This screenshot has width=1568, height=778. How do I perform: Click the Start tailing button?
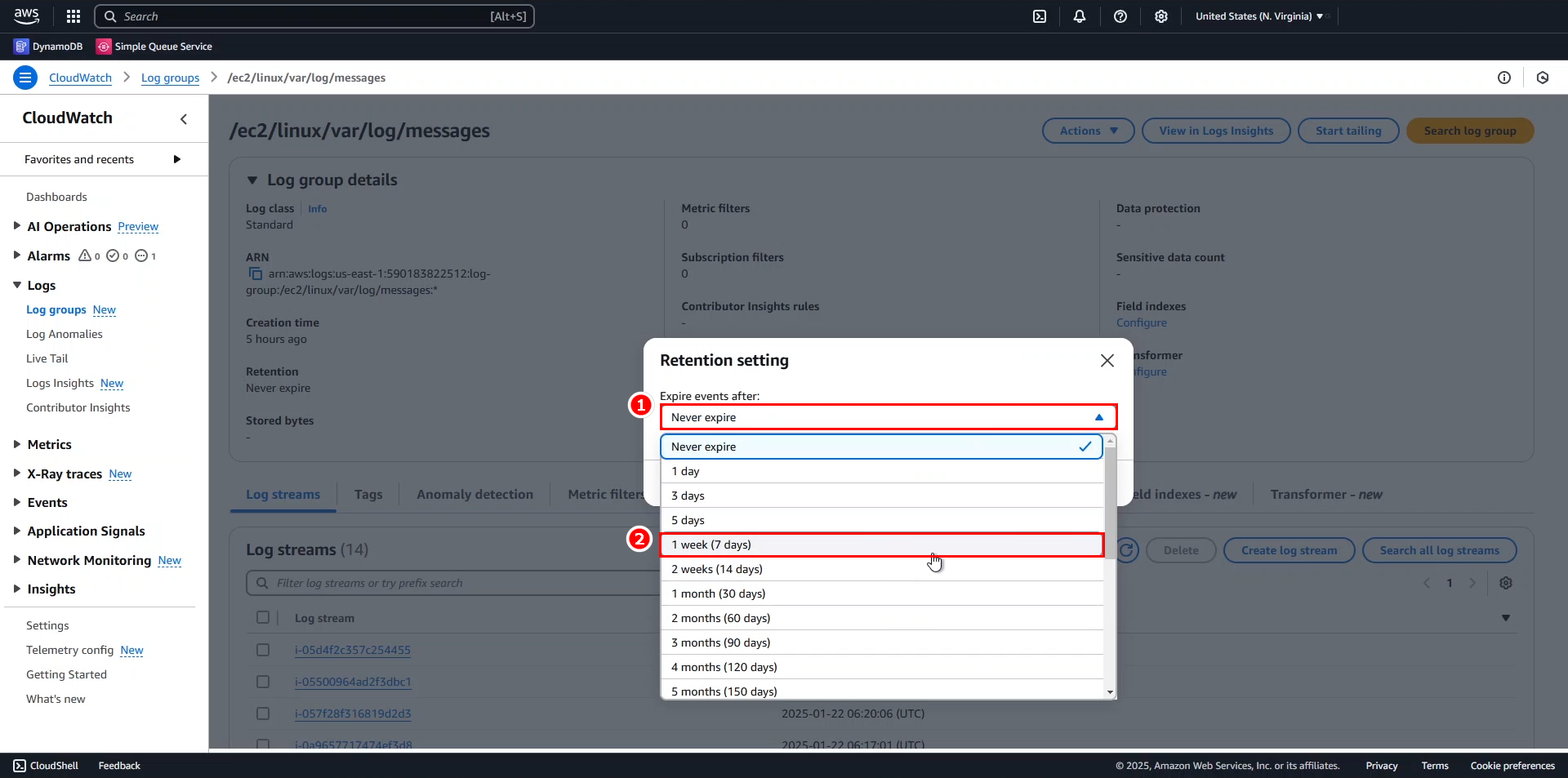[1348, 131]
